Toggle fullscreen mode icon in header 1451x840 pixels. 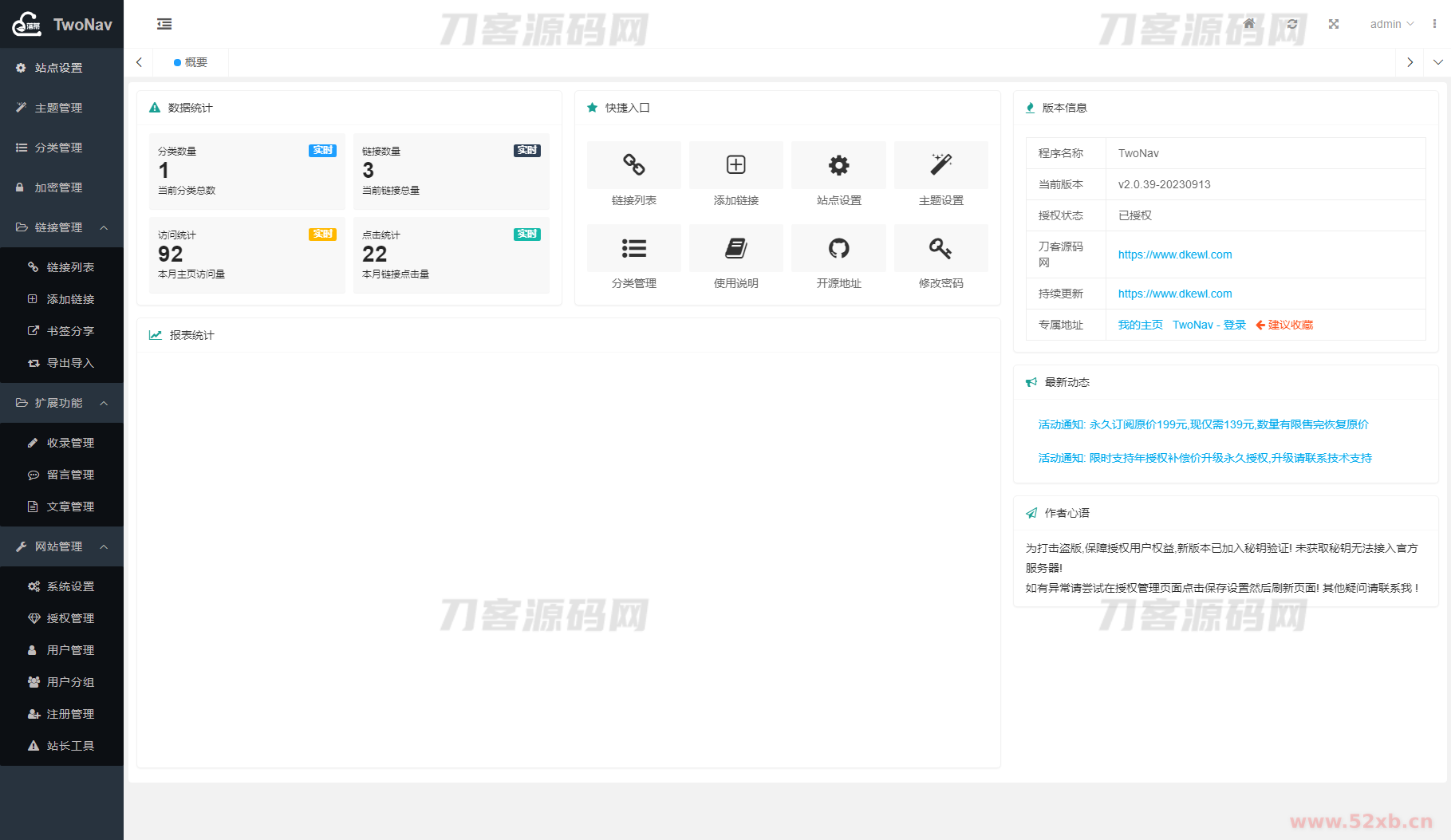pyautogui.click(x=1334, y=24)
